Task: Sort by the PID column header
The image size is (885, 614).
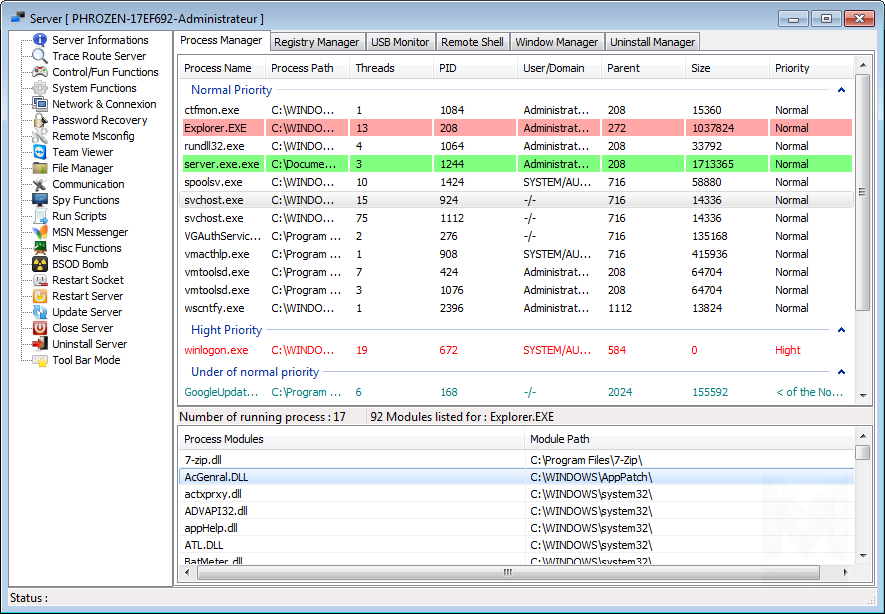Action: click(x=475, y=68)
